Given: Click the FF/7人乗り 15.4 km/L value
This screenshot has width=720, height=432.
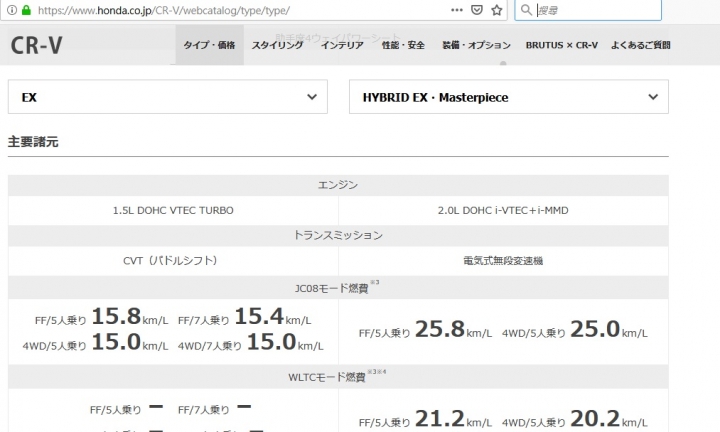Looking at the screenshot, I should click(x=244, y=317).
